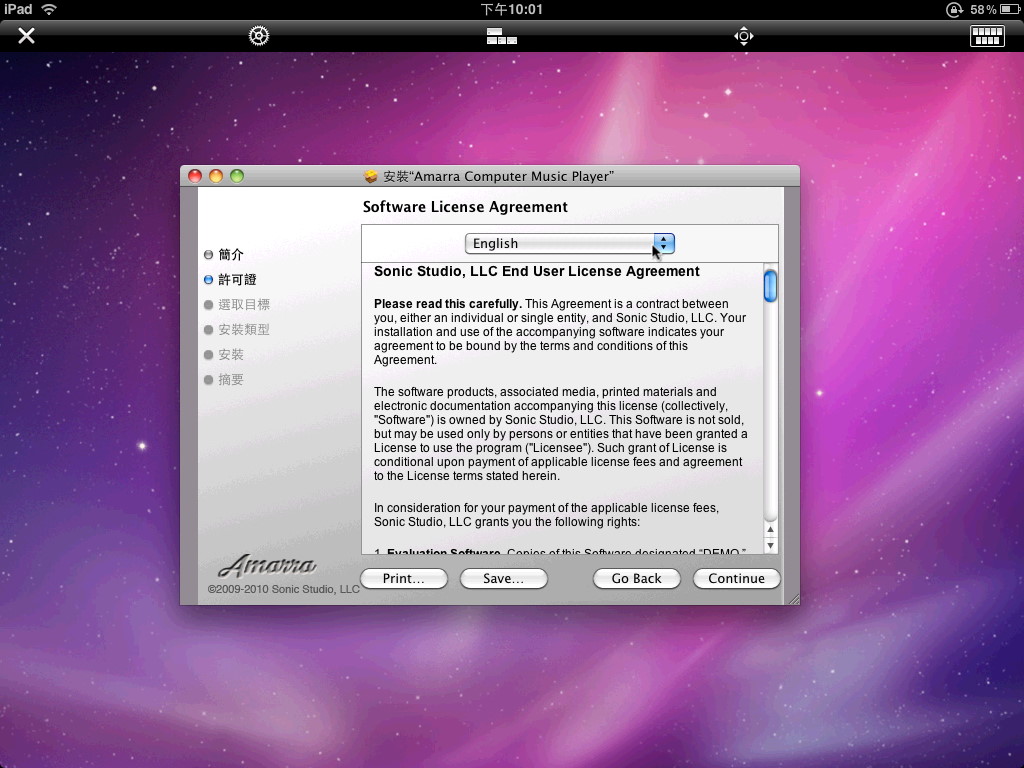1024x768 pixels.
Task: Select the 簡介 step in sidebar
Action: tap(224, 255)
